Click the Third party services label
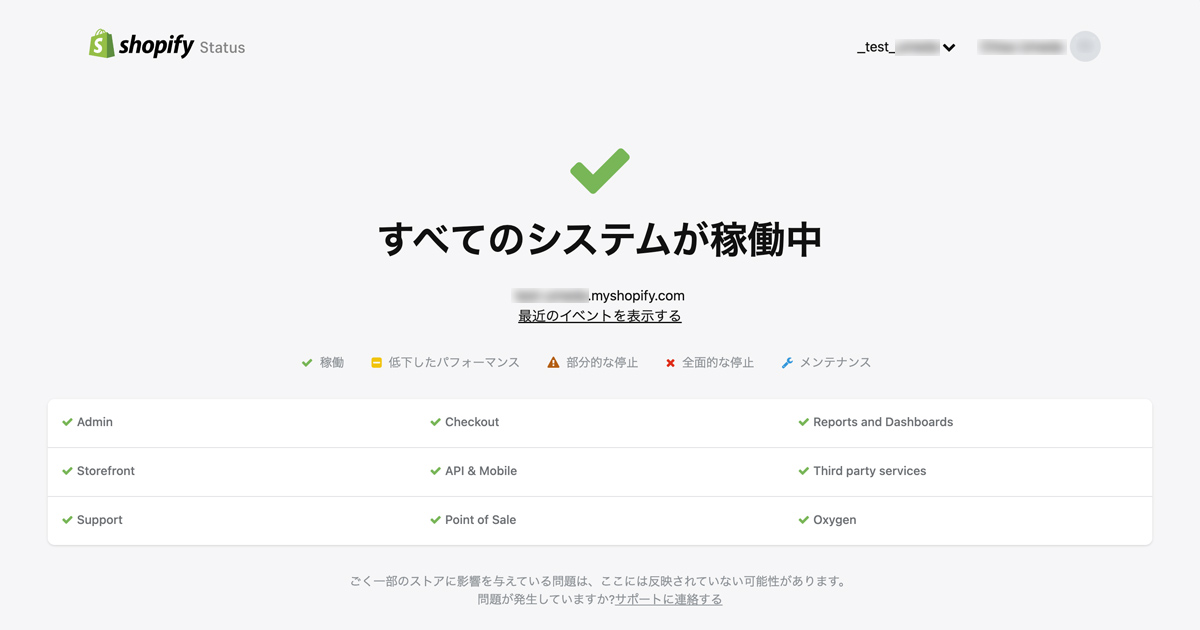The height and width of the screenshot is (630, 1200). 870,471
